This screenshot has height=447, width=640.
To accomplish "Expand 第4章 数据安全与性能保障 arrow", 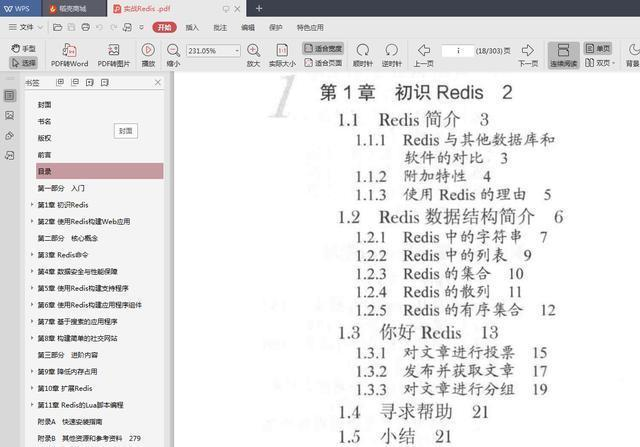I will click(32, 271).
